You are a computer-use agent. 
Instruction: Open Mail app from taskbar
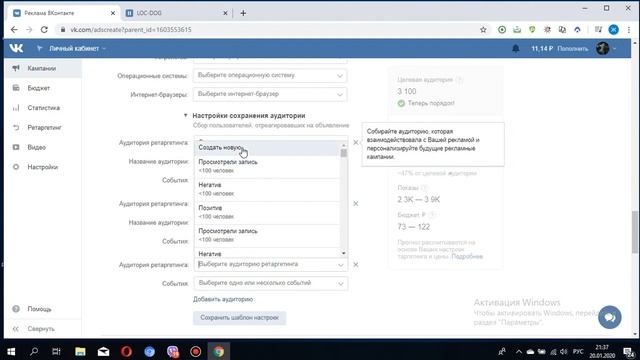tap(103, 351)
